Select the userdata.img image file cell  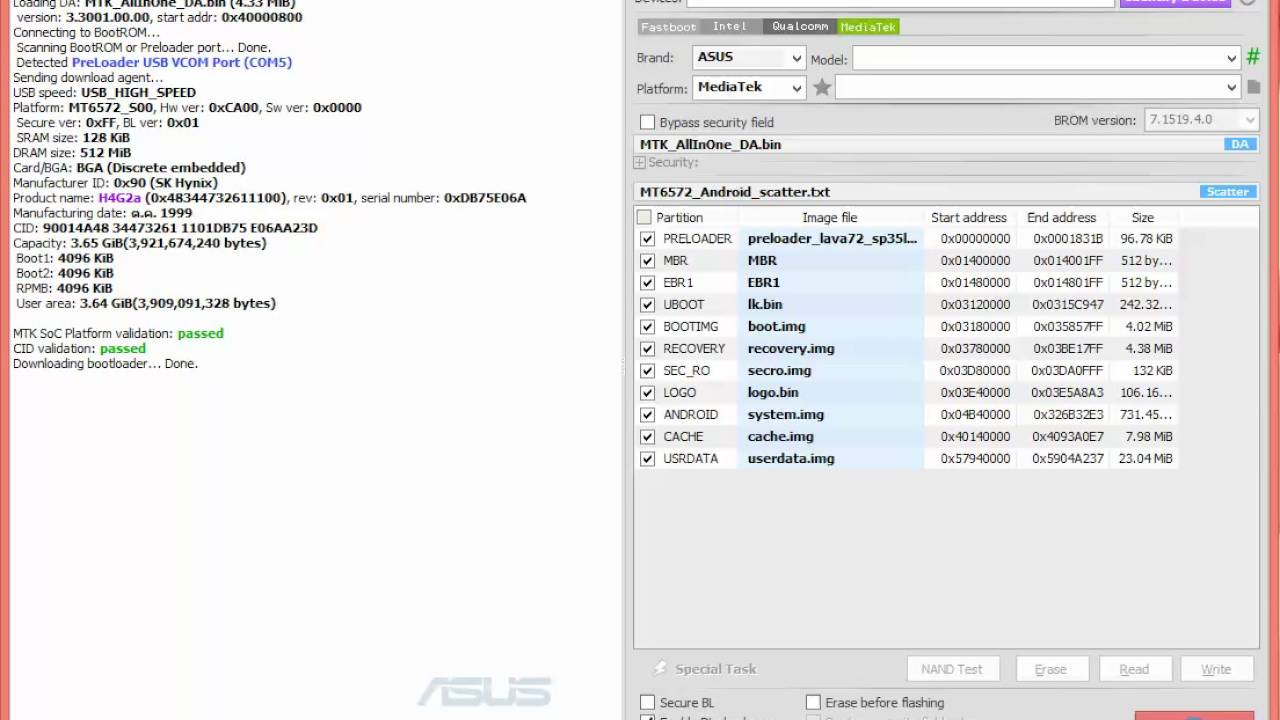(x=832, y=459)
